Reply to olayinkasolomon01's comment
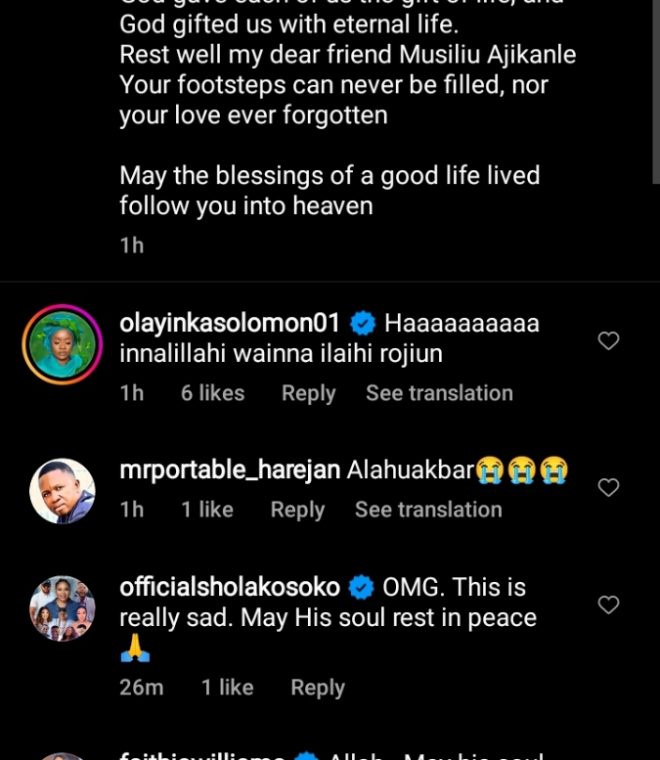Screen dimensions: 660x760 [308, 393]
